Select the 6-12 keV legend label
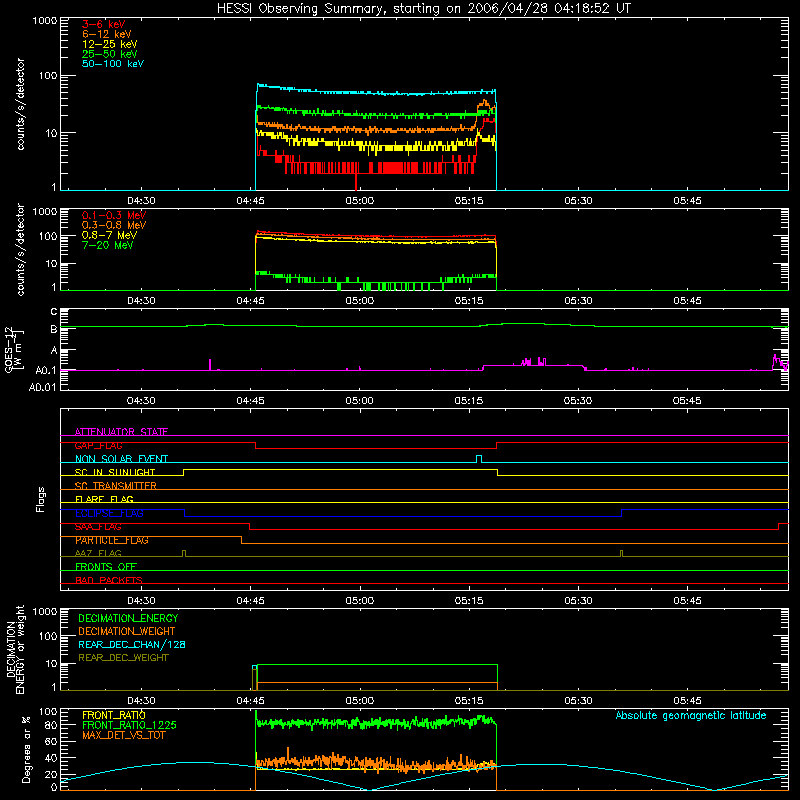The height and width of the screenshot is (800, 800). point(107,34)
